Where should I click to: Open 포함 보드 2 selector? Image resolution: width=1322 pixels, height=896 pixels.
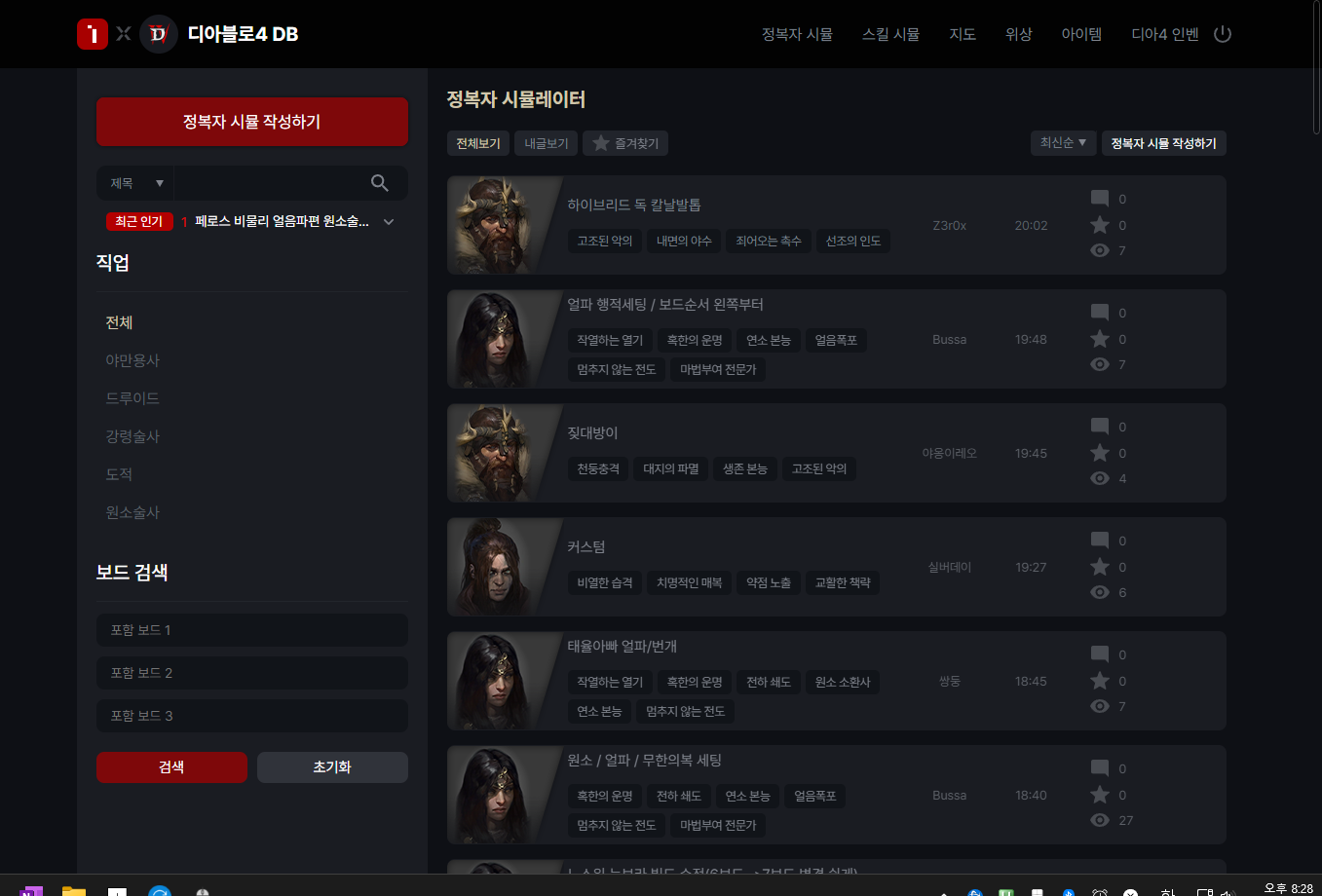point(252,673)
